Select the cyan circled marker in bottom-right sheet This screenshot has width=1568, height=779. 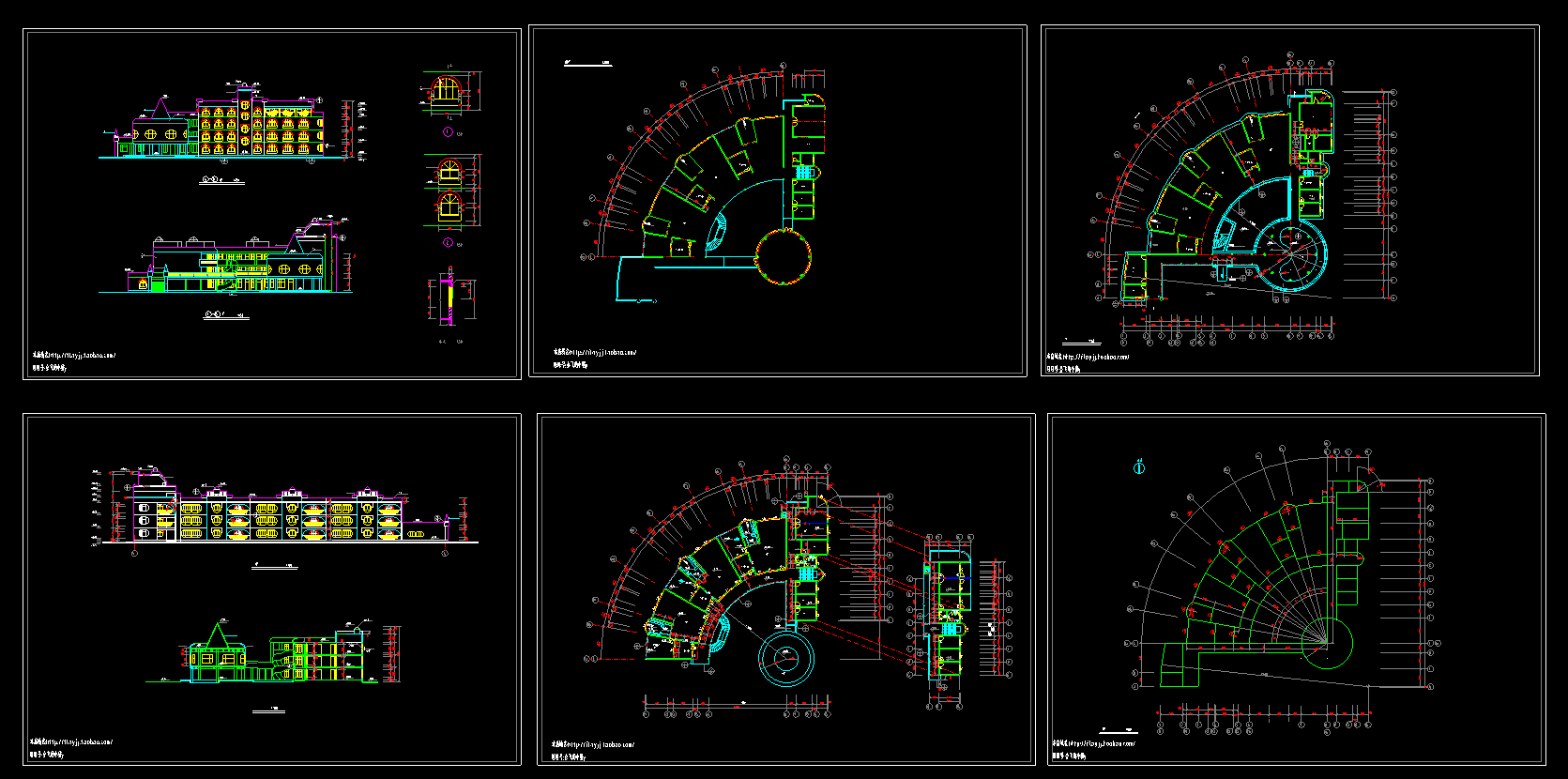click(x=1139, y=466)
